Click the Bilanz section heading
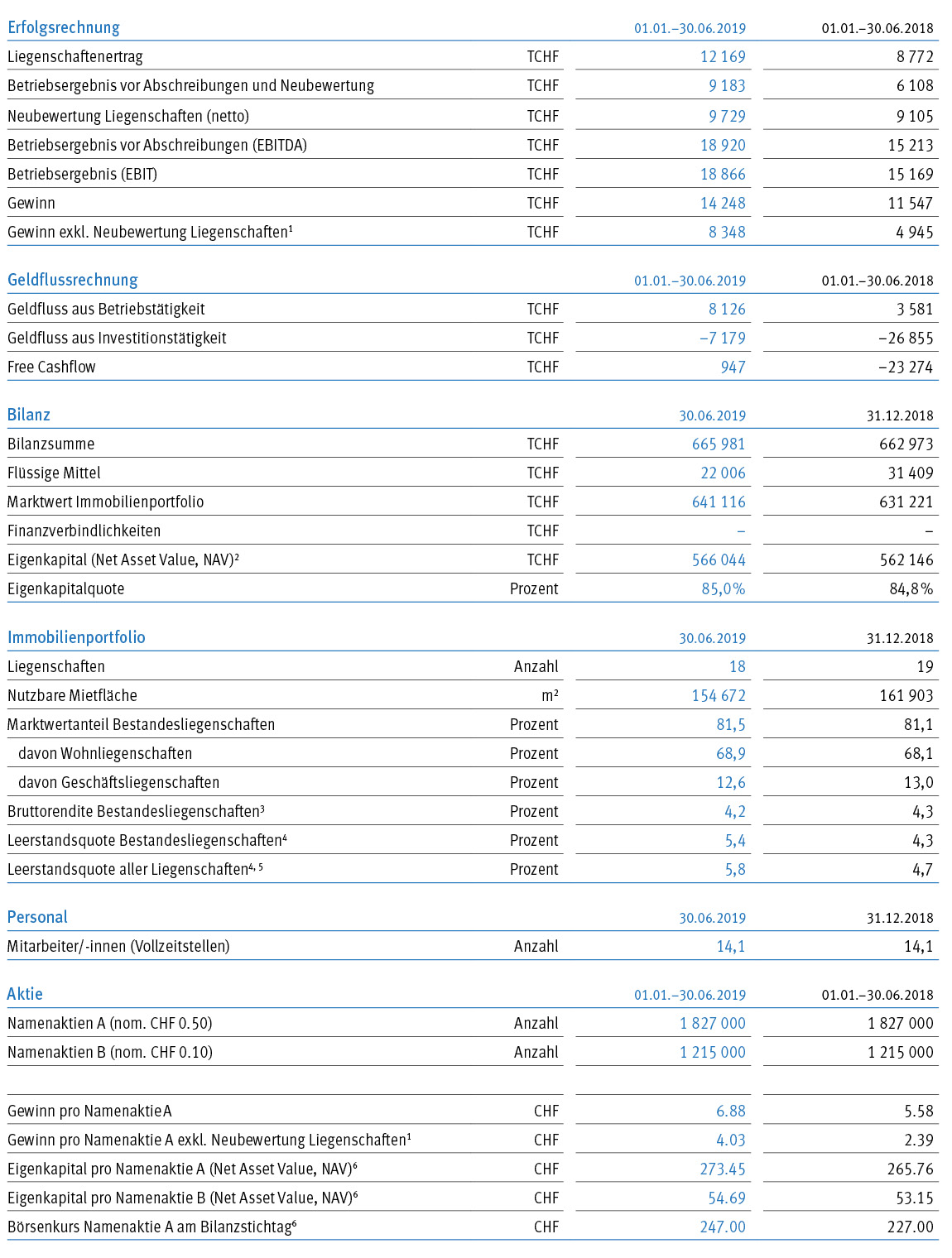 (x=29, y=415)
